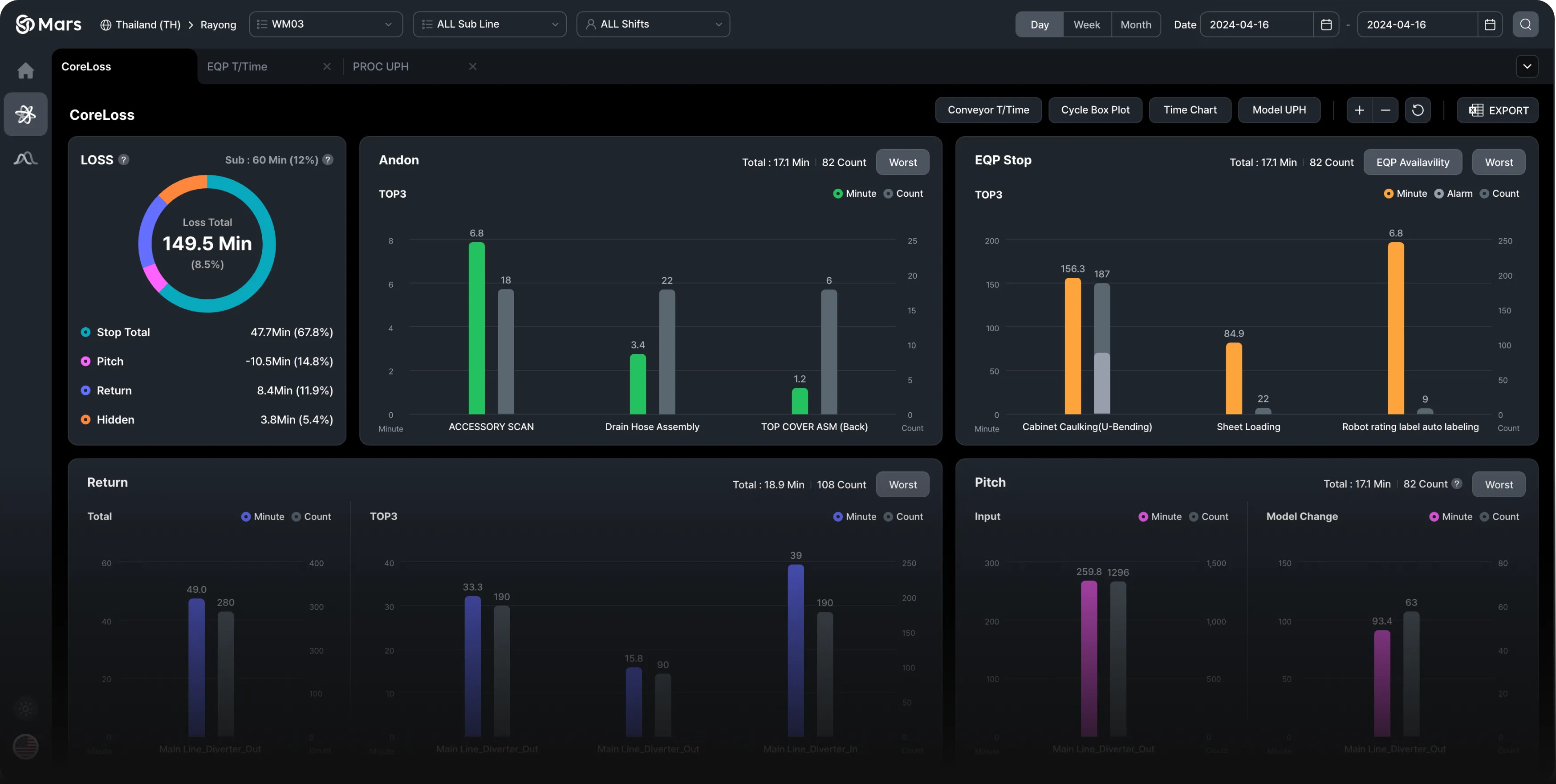Click the person icon in ALL Shifts
The width and height of the screenshot is (1556, 784).
[x=590, y=24]
